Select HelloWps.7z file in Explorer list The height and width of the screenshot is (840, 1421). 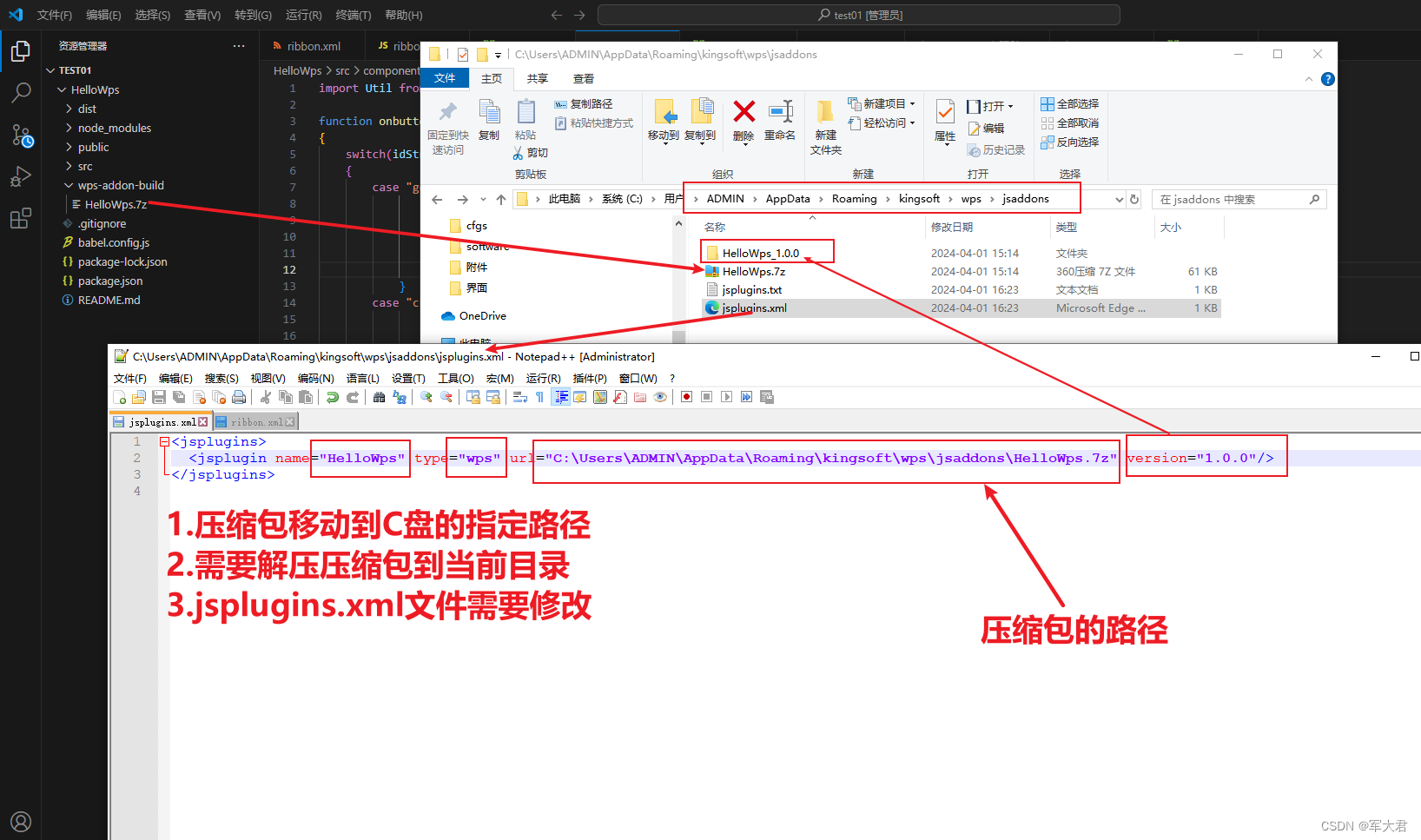(x=962, y=272)
